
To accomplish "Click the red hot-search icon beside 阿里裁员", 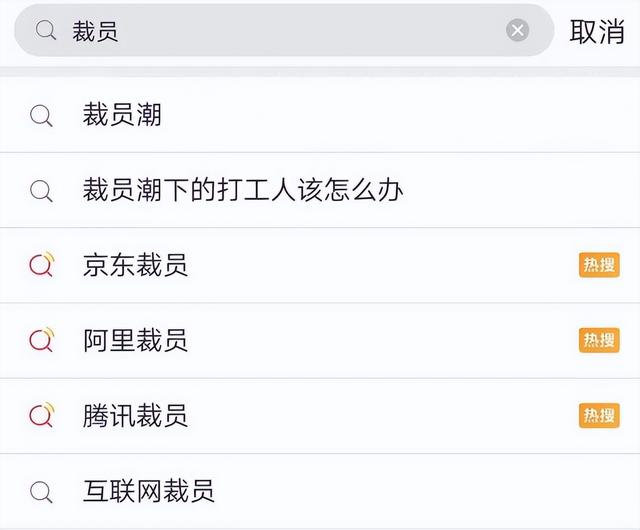I will point(41,340).
